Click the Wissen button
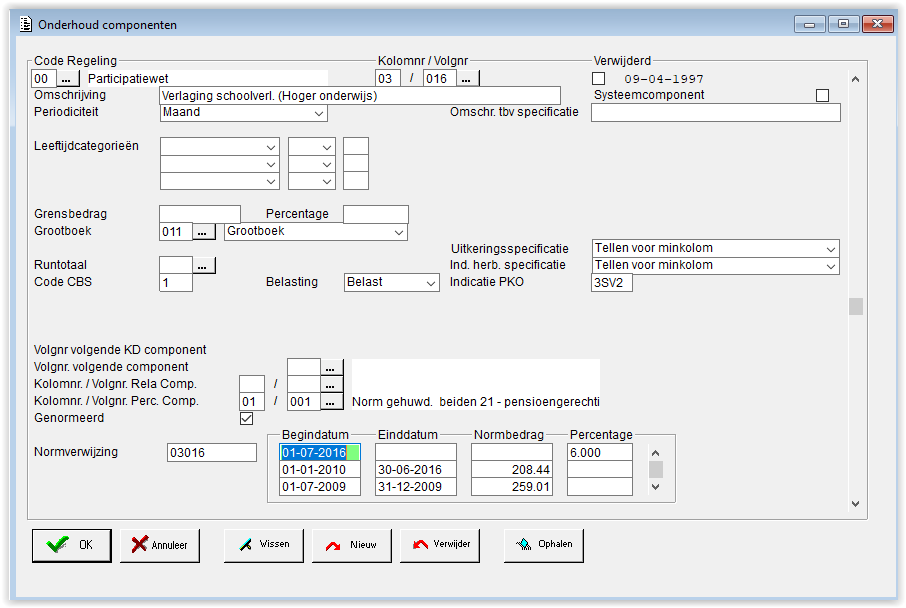The height and width of the screenshot is (608, 906). (263, 545)
